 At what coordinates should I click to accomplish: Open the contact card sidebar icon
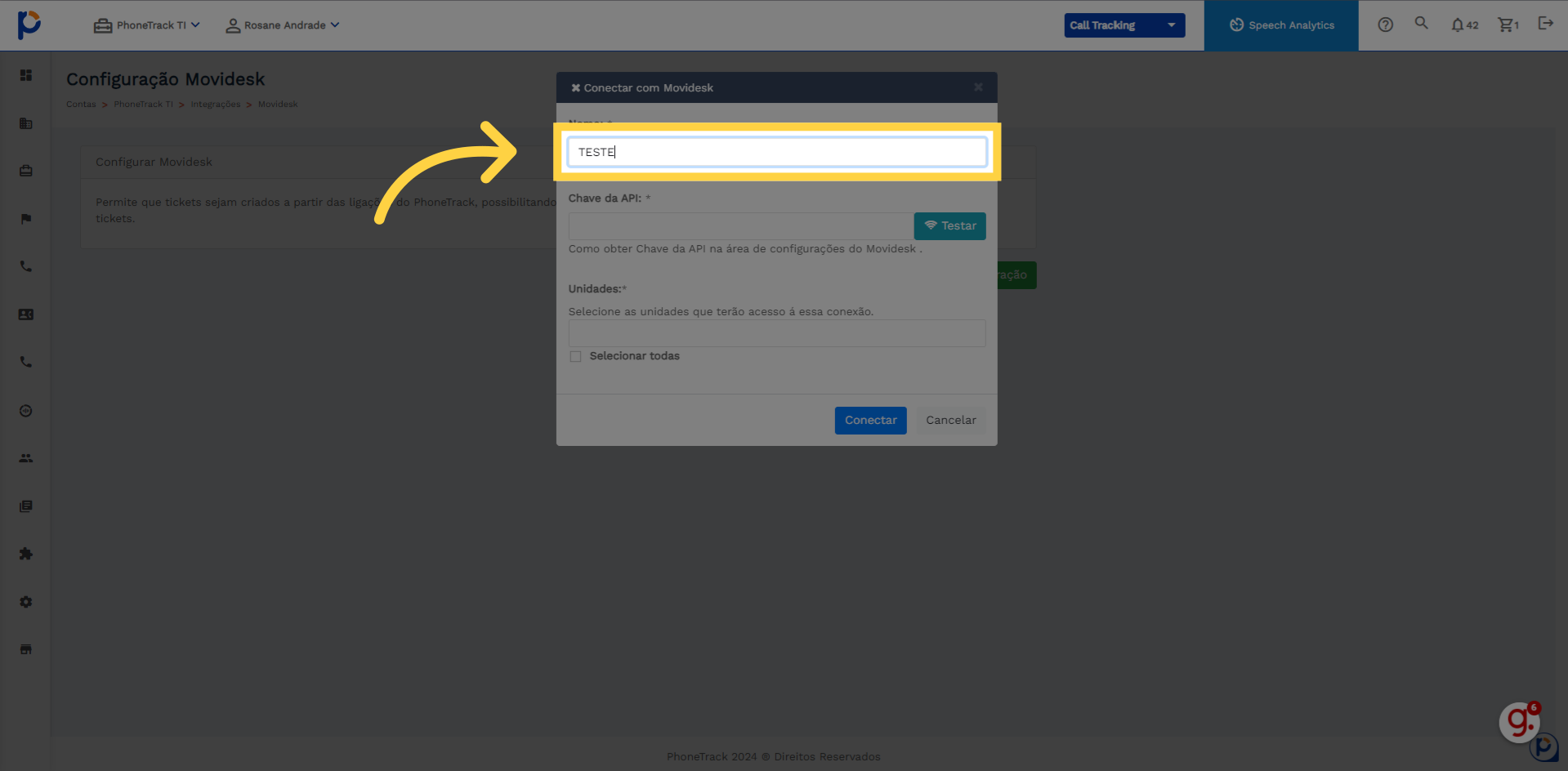[x=26, y=314]
